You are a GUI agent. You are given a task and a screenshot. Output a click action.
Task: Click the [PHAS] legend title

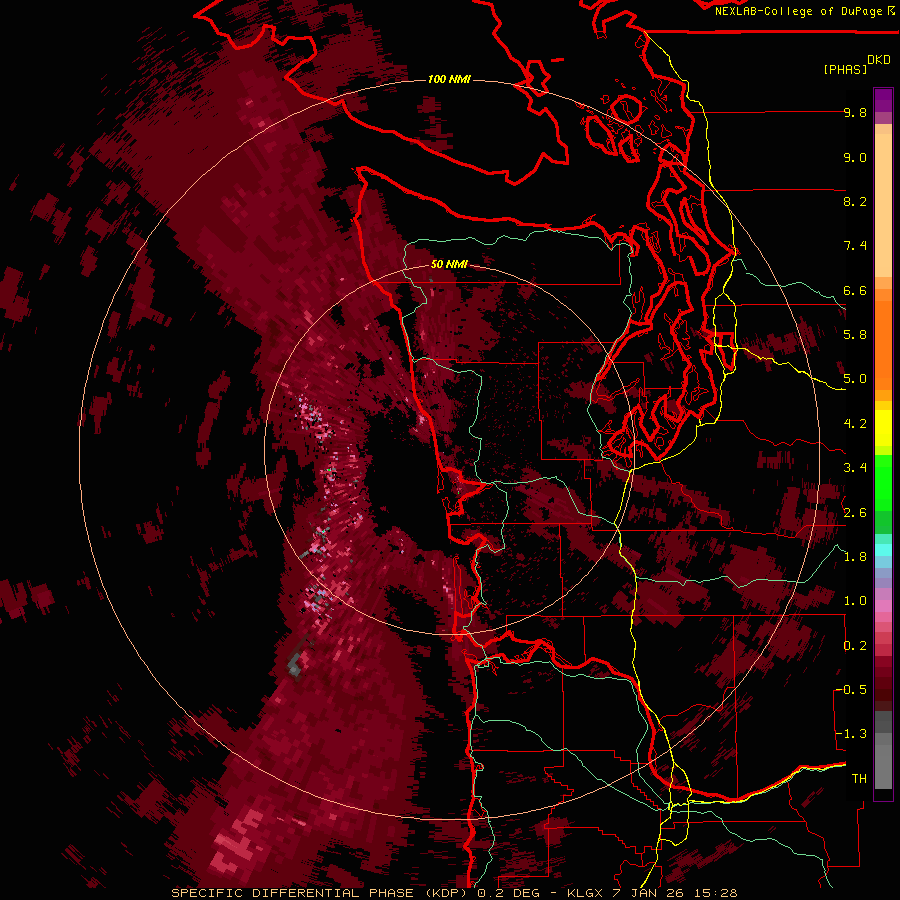click(x=845, y=70)
